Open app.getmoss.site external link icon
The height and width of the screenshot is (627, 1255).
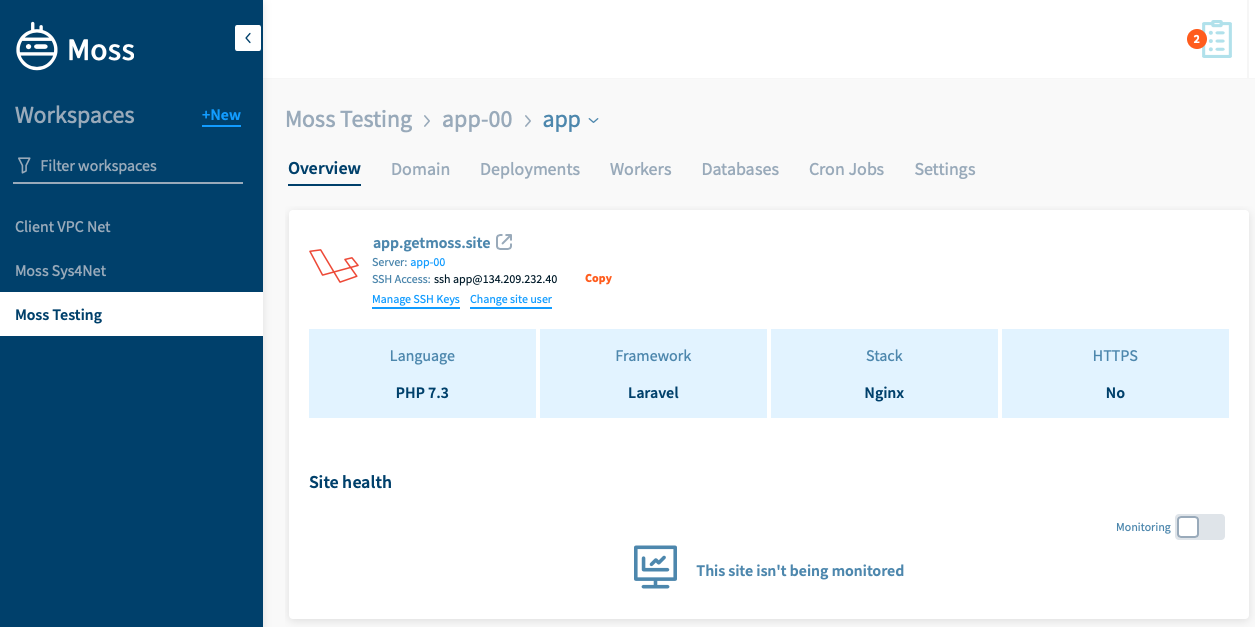505,242
